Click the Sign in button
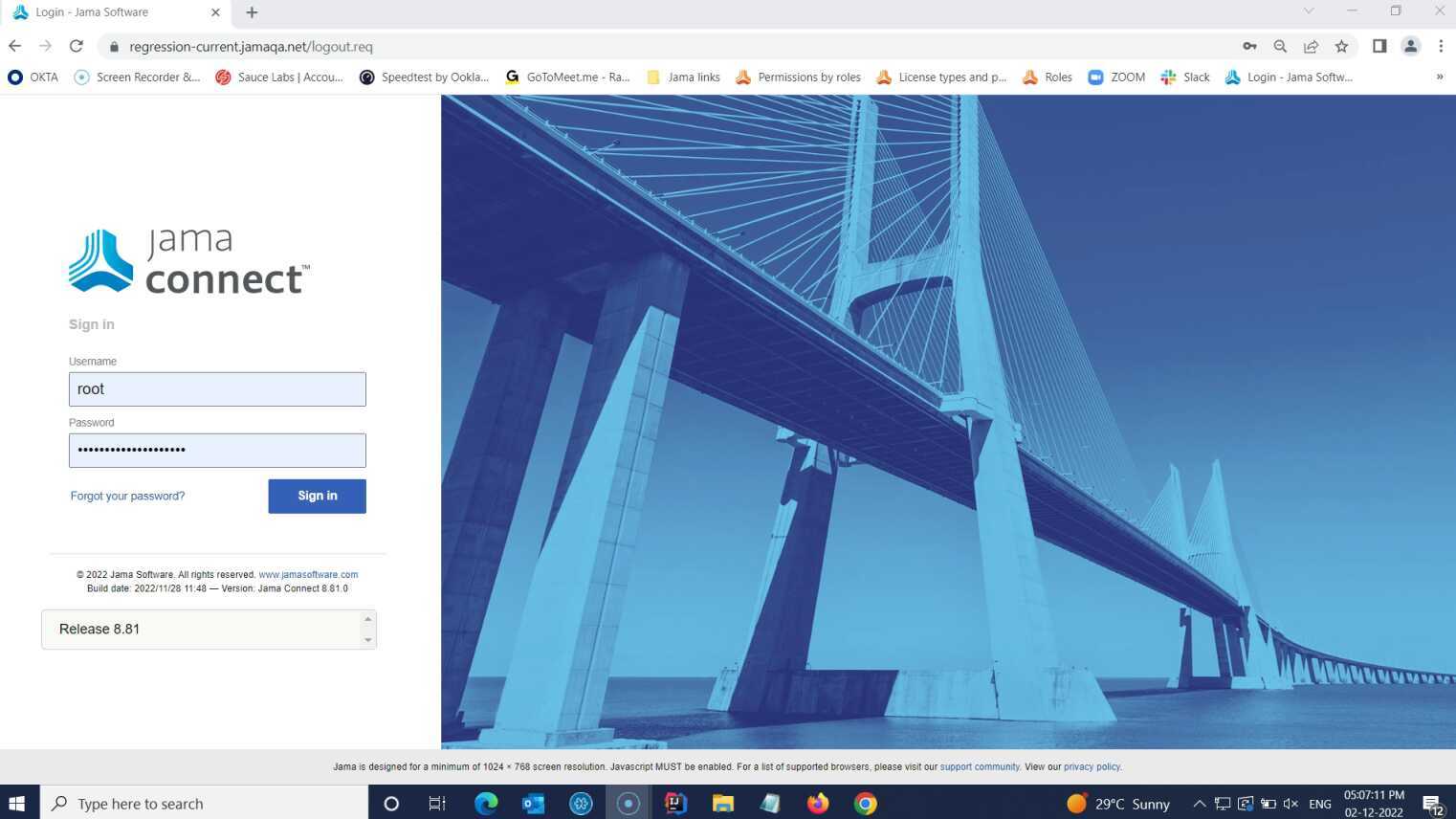 317,496
